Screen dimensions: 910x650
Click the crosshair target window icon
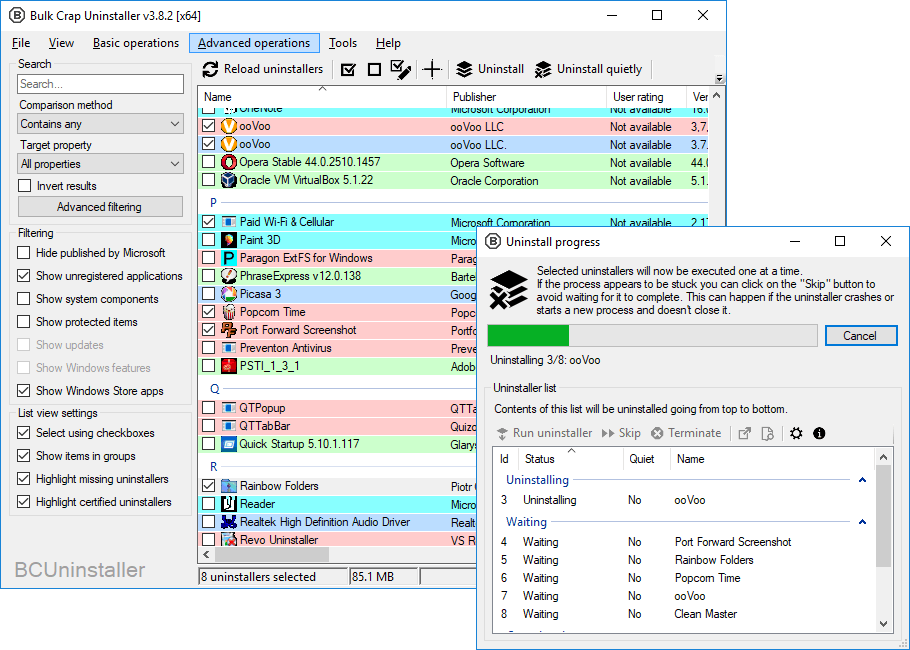[x=432, y=70]
